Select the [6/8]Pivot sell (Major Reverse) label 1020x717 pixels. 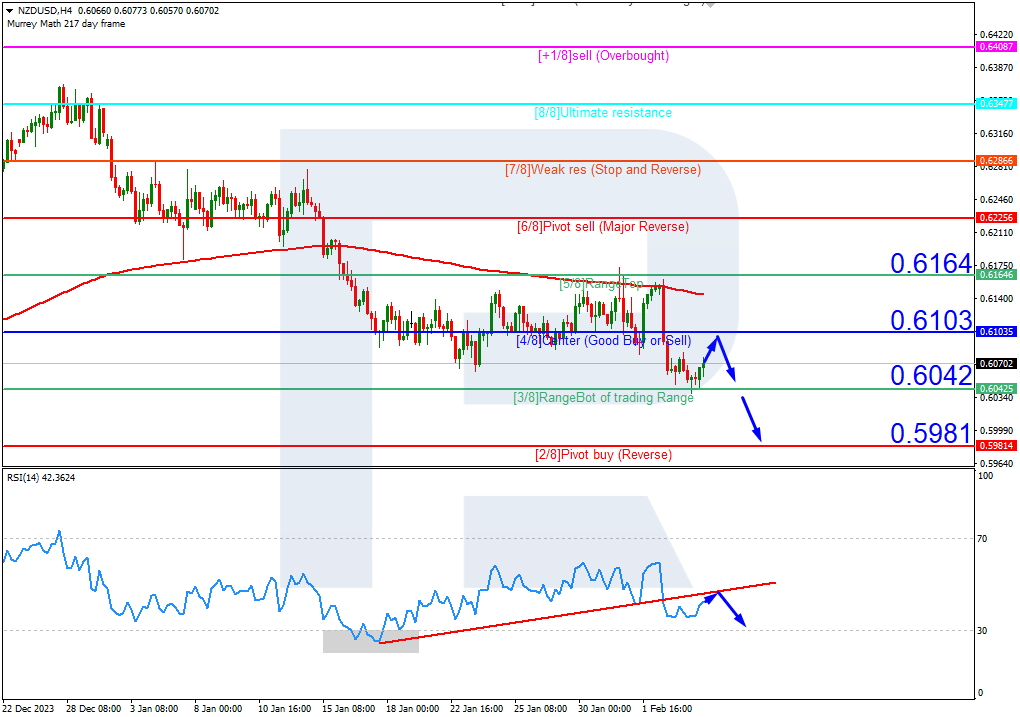click(601, 226)
